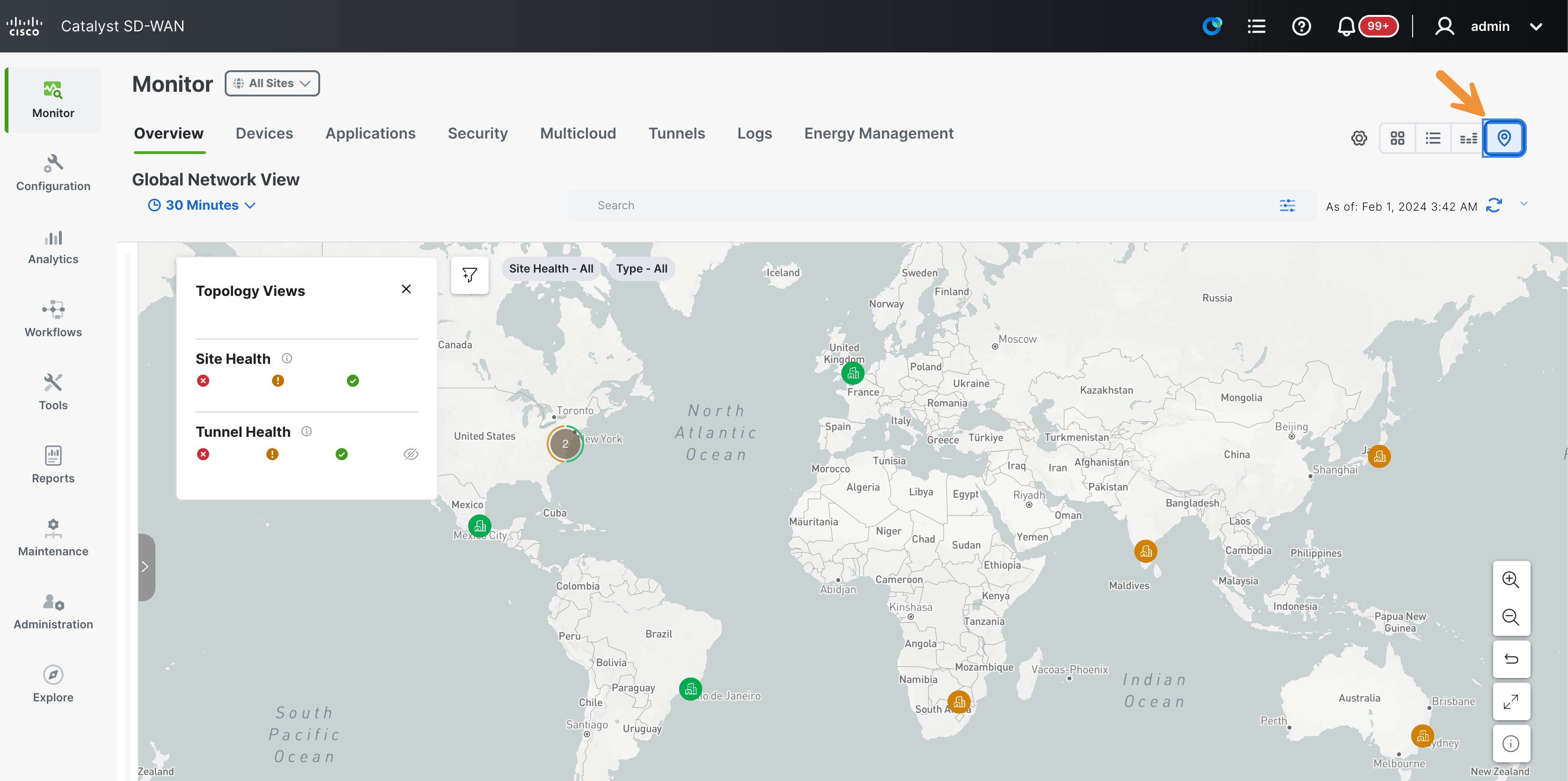Switch to the Energy Management tab
This screenshot has width=1568, height=781.
(879, 134)
